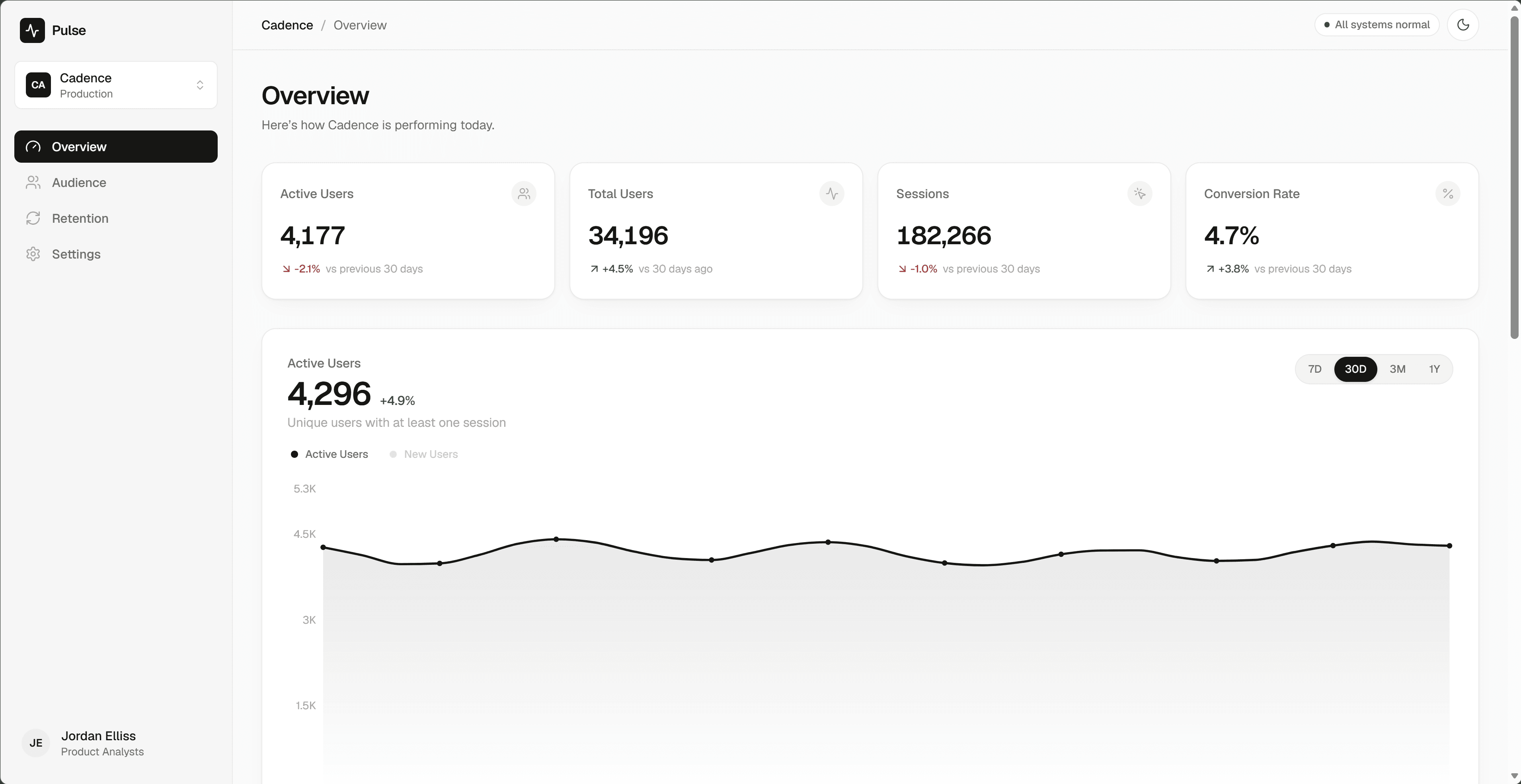Click the 4,177 Active Users value
Screen dimensions: 1521x784
click(x=312, y=235)
